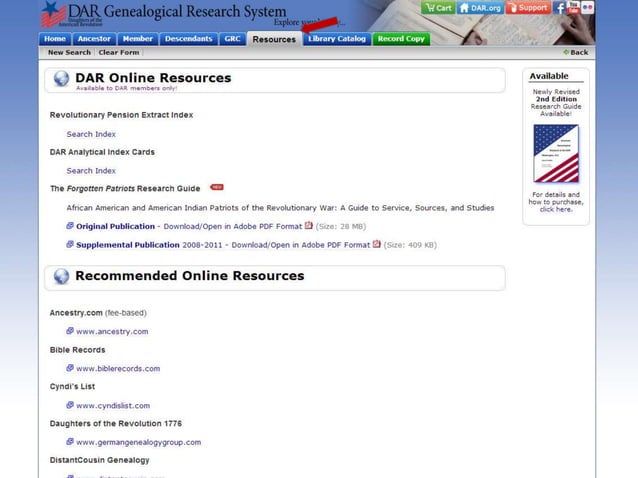638x478 pixels.
Task: Go Back using the Back link
Action: coord(579,52)
